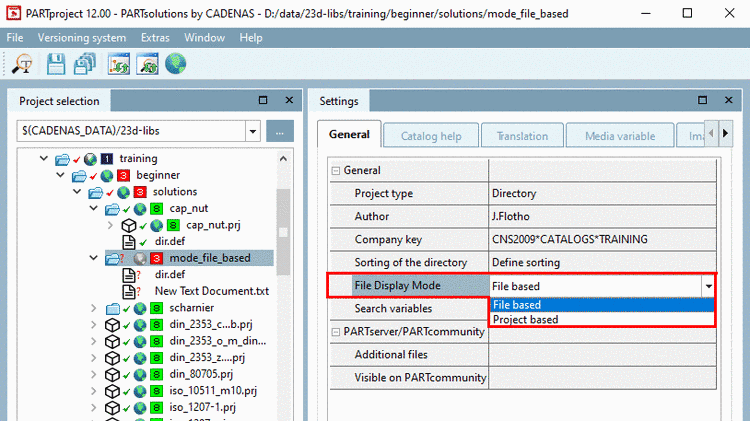Screen dimensions: 750x421
Task: Click the first image refresh toolbar icon
Action: 119,64
